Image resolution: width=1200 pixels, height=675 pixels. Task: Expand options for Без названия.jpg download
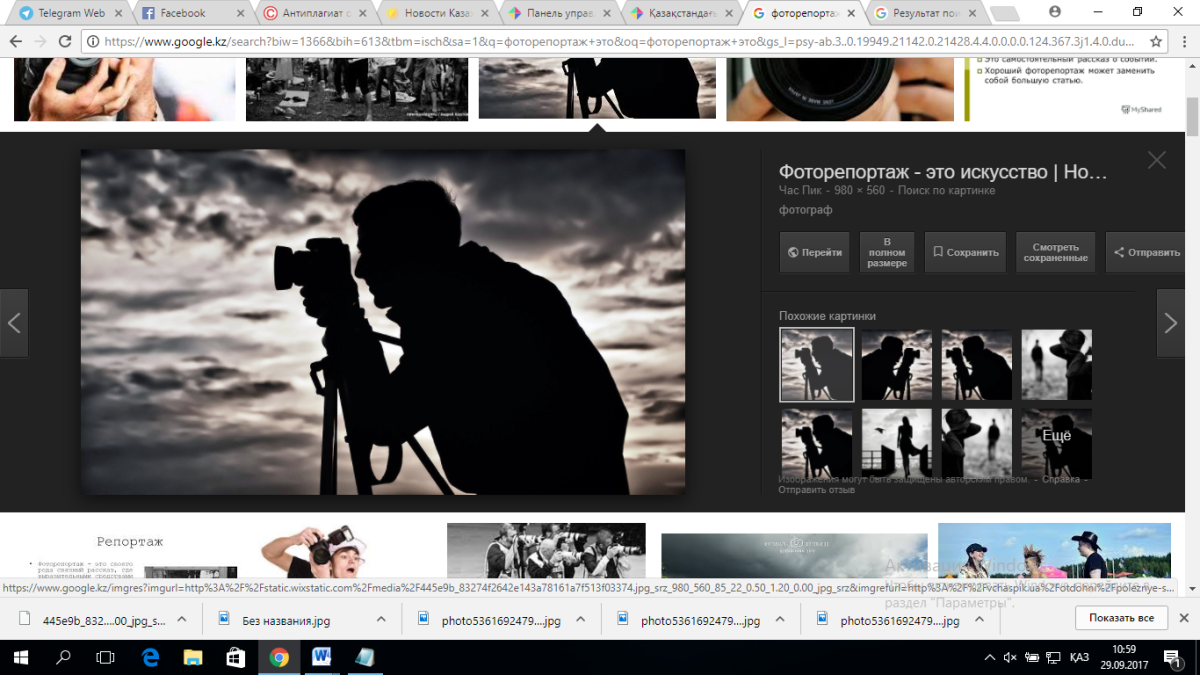coord(381,620)
